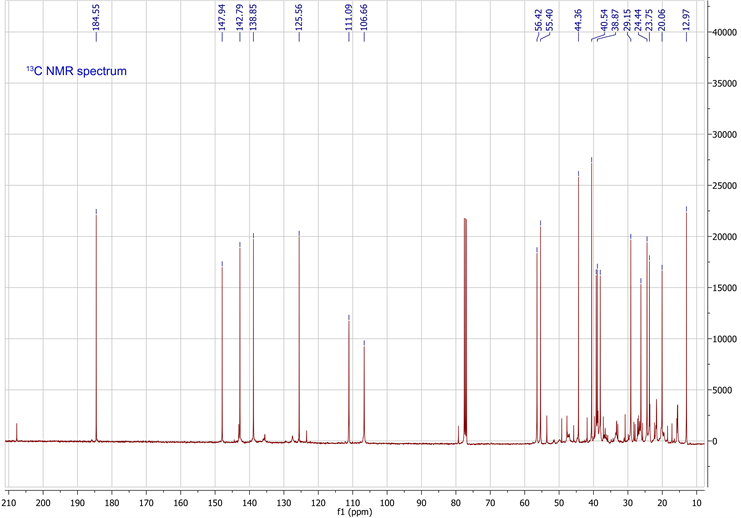Click the 23.75 peak label

pos(649,20)
